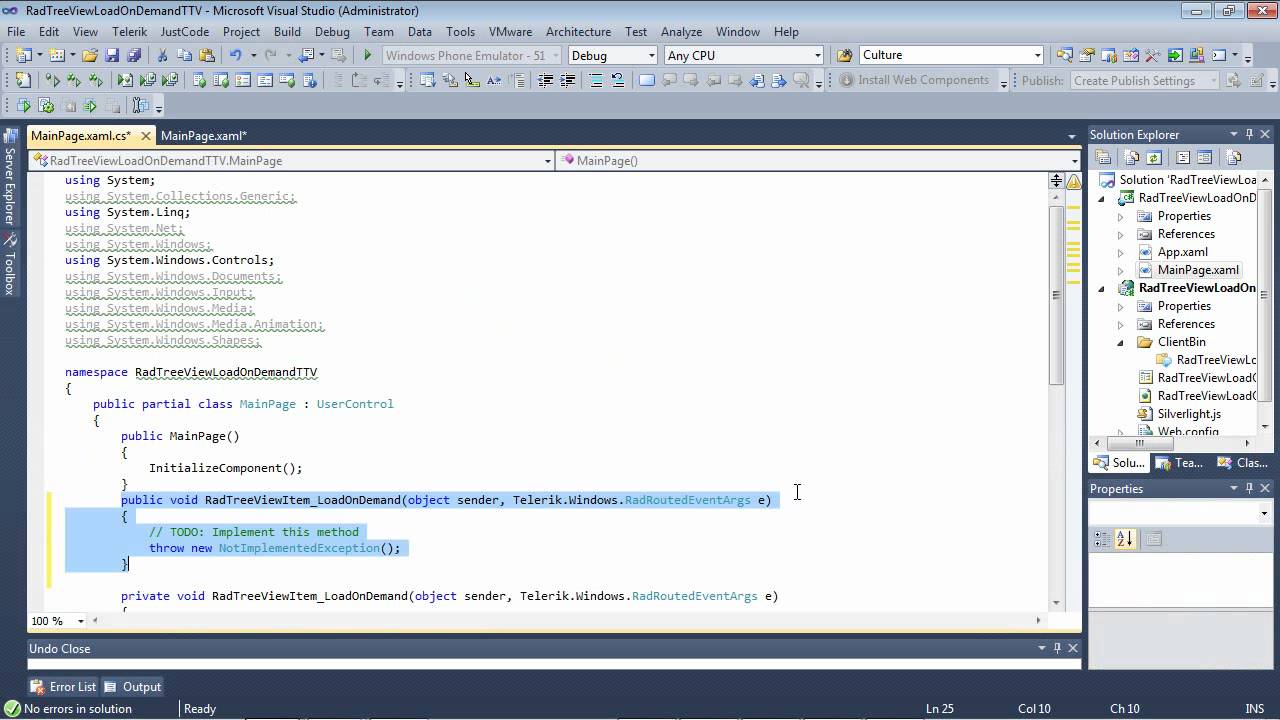Pin toggle for Solution Explorer auto hide
The height and width of the screenshot is (720, 1280).
pyautogui.click(x=1249, y=134)
